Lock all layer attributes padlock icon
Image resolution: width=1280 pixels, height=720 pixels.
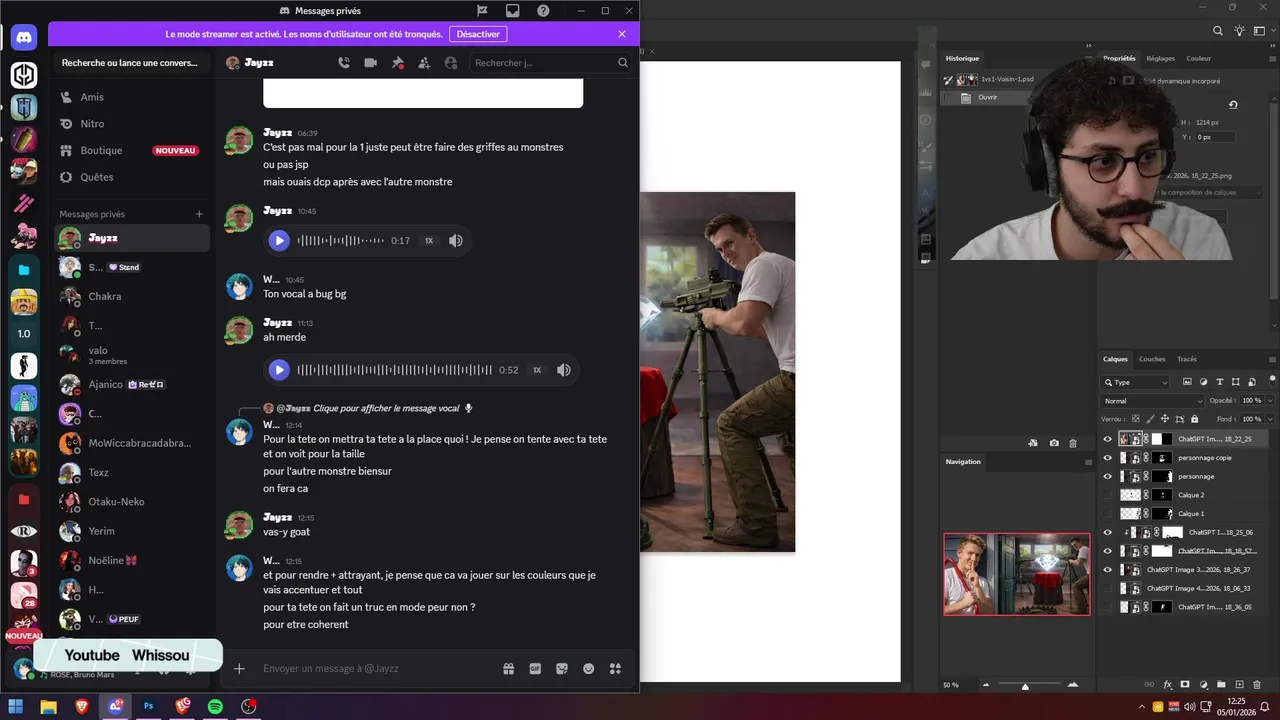click(x=1194, y=419)
